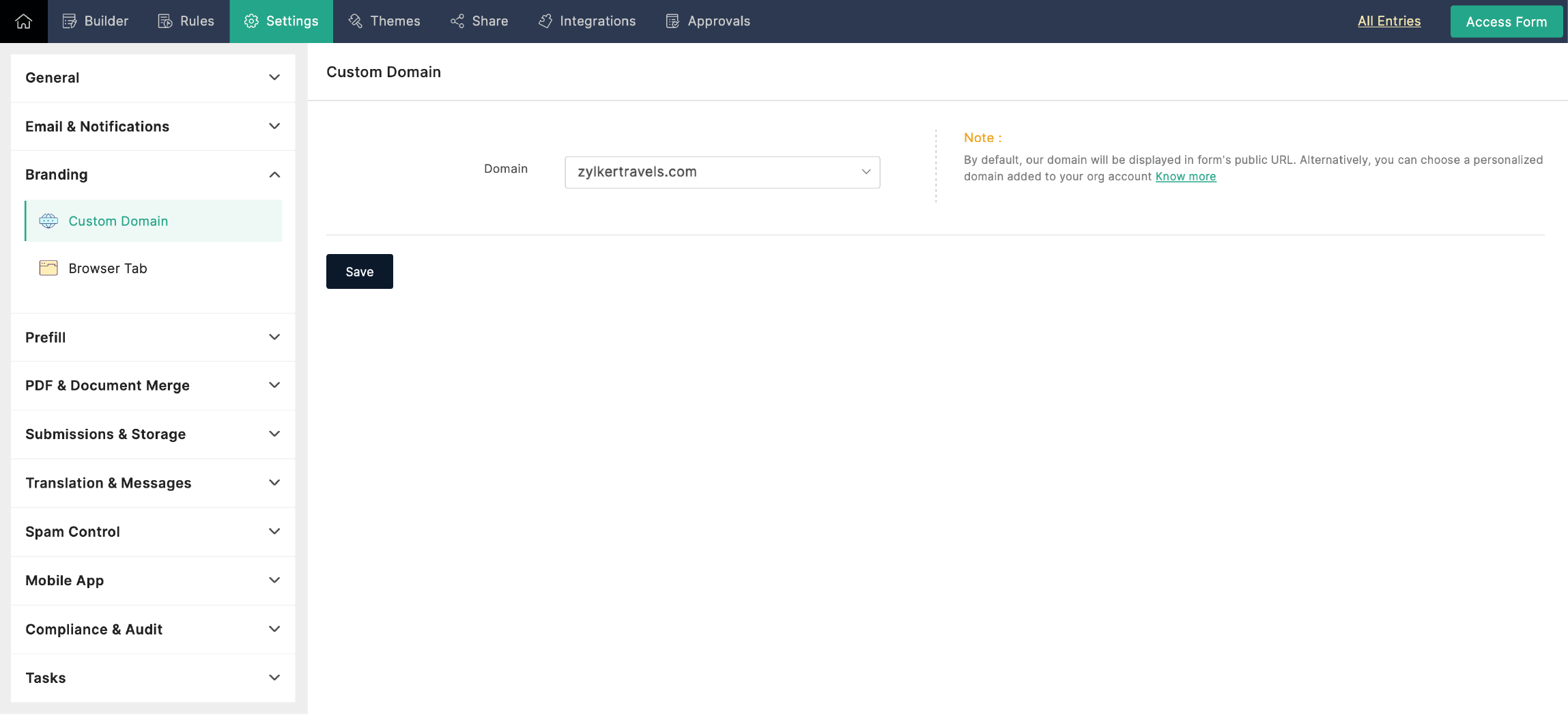
Task: Switch to the Settings tab
Action: click(x=281, y=20)
